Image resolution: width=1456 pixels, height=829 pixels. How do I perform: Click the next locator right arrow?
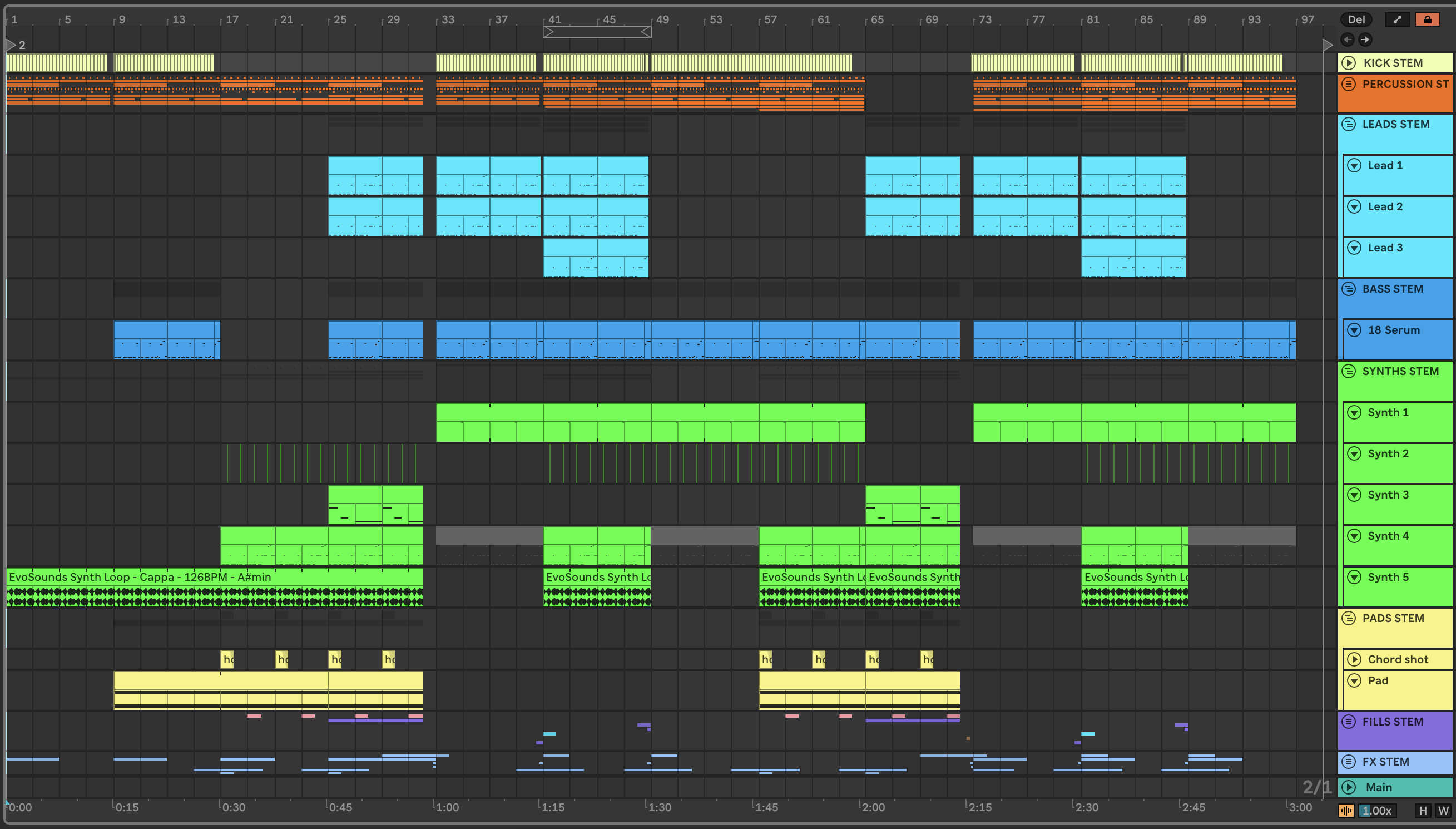click(x=1365, y=40)
